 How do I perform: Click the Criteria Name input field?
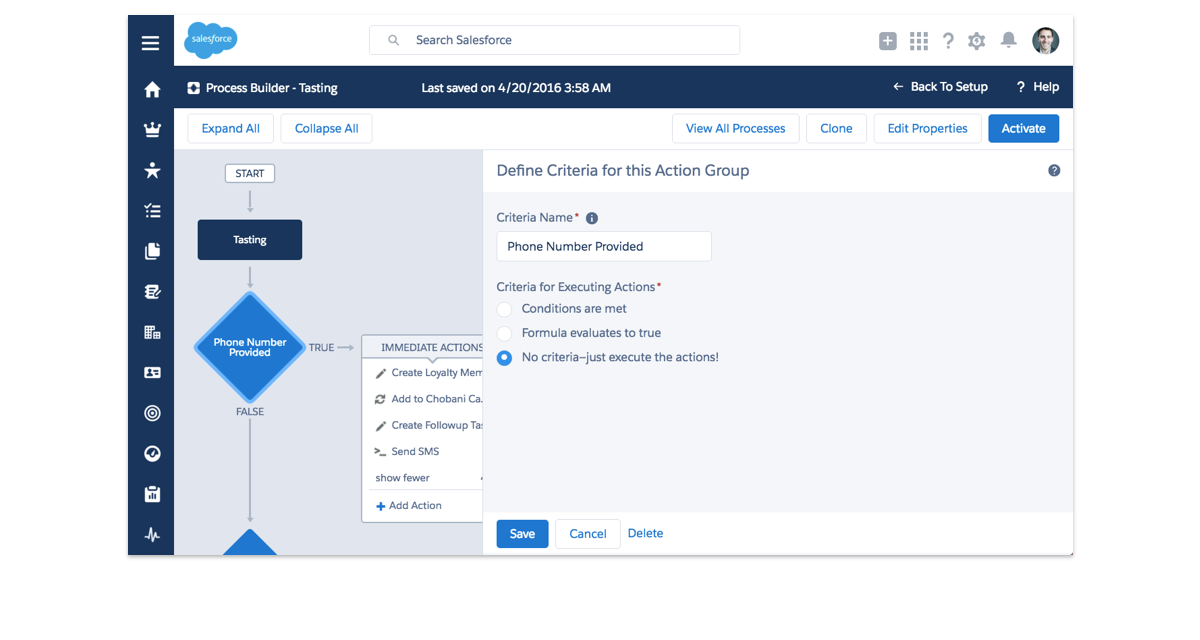coord(603,246)
